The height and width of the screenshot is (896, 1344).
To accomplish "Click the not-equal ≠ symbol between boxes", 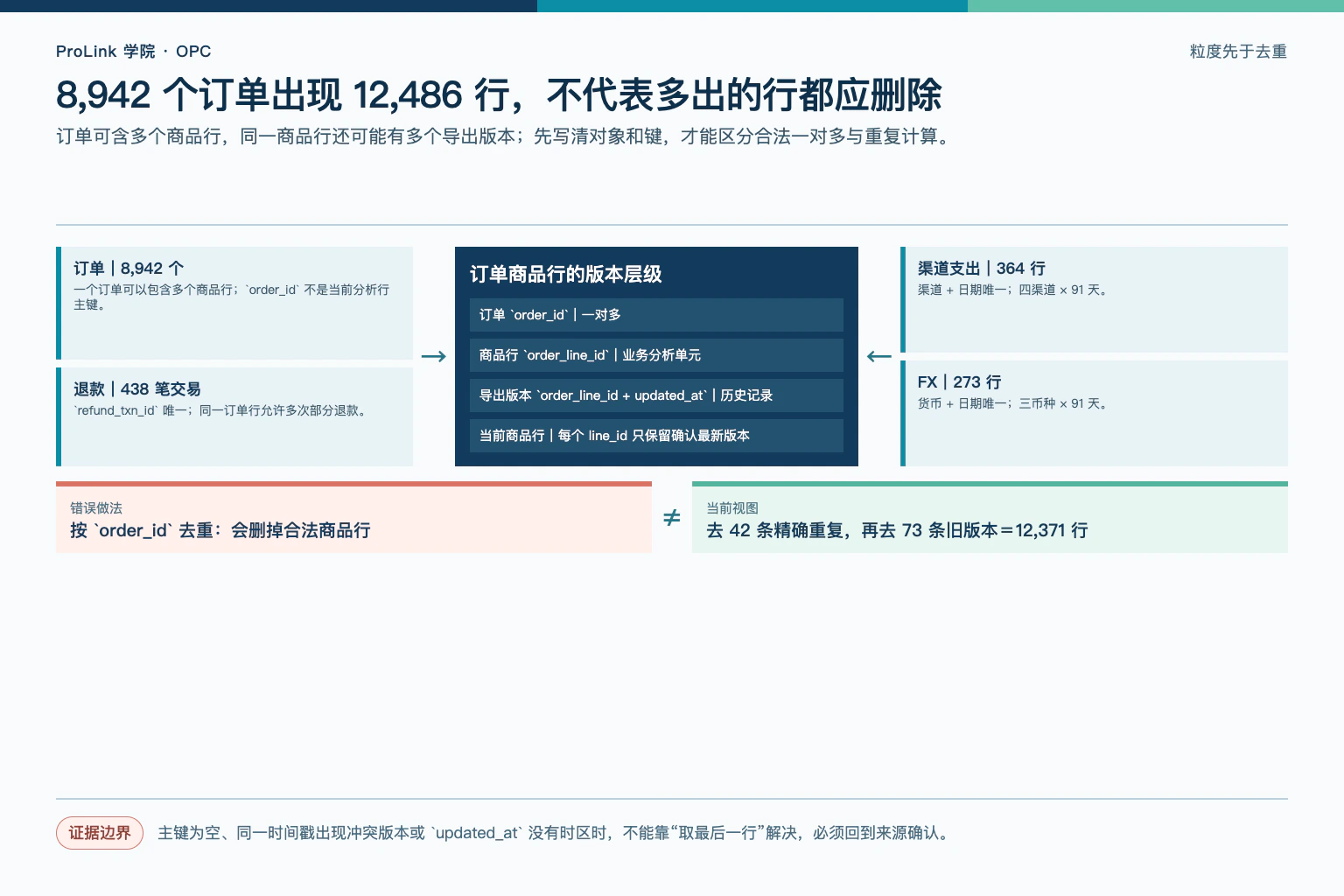I will point(672,518).
